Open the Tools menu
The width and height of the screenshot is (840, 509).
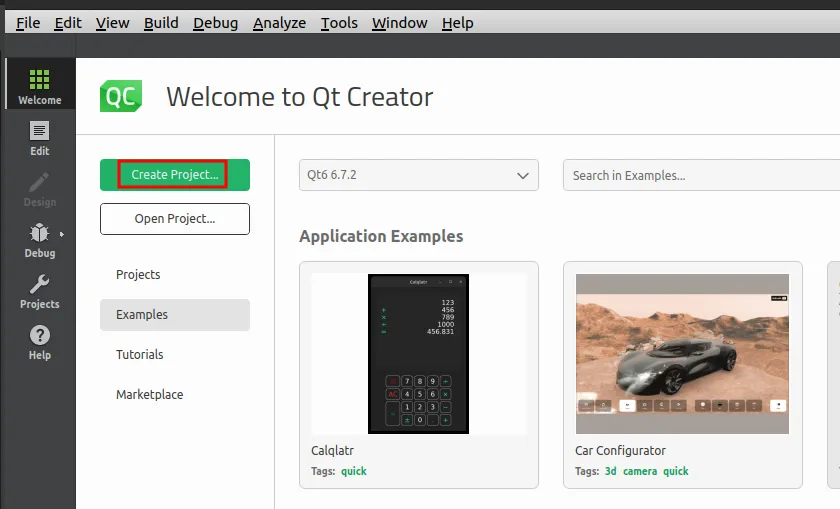coord(339,23)
